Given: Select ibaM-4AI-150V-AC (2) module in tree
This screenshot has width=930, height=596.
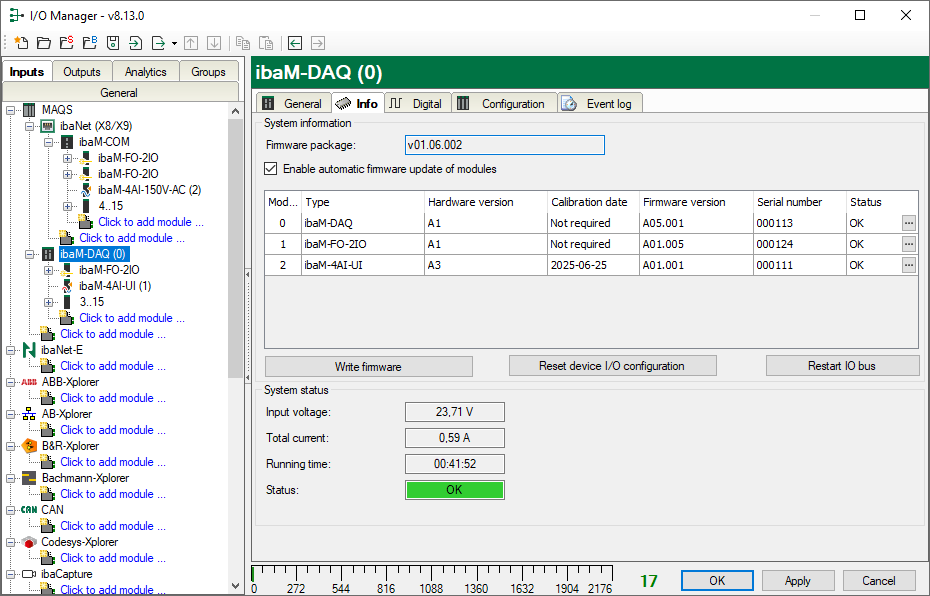Looking at the screenshot, I should pyautogui.click(x=148, y=190).
